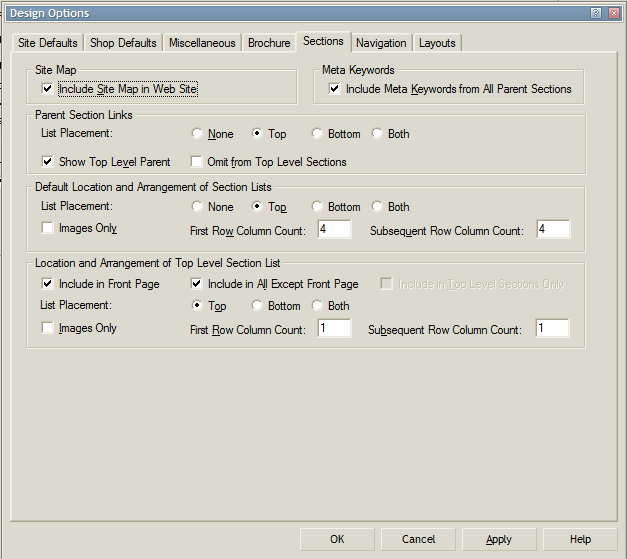Close the Design Options dialog
The image size is (628, 559).
coord(613,13)
